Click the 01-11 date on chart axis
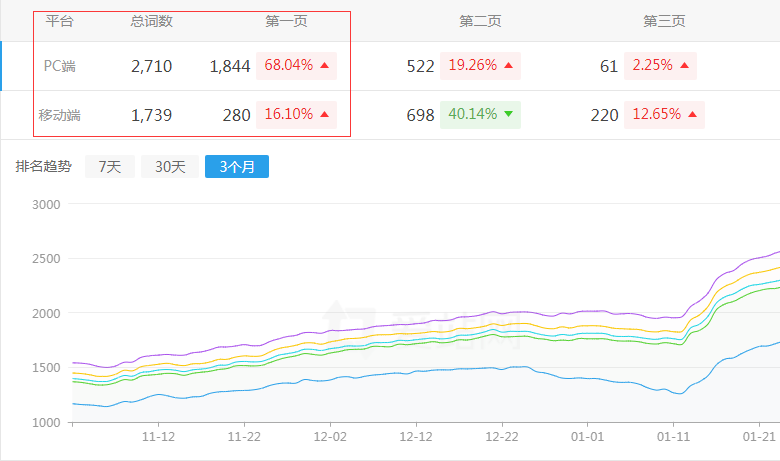The image size is (780, 461). point(674,437)
